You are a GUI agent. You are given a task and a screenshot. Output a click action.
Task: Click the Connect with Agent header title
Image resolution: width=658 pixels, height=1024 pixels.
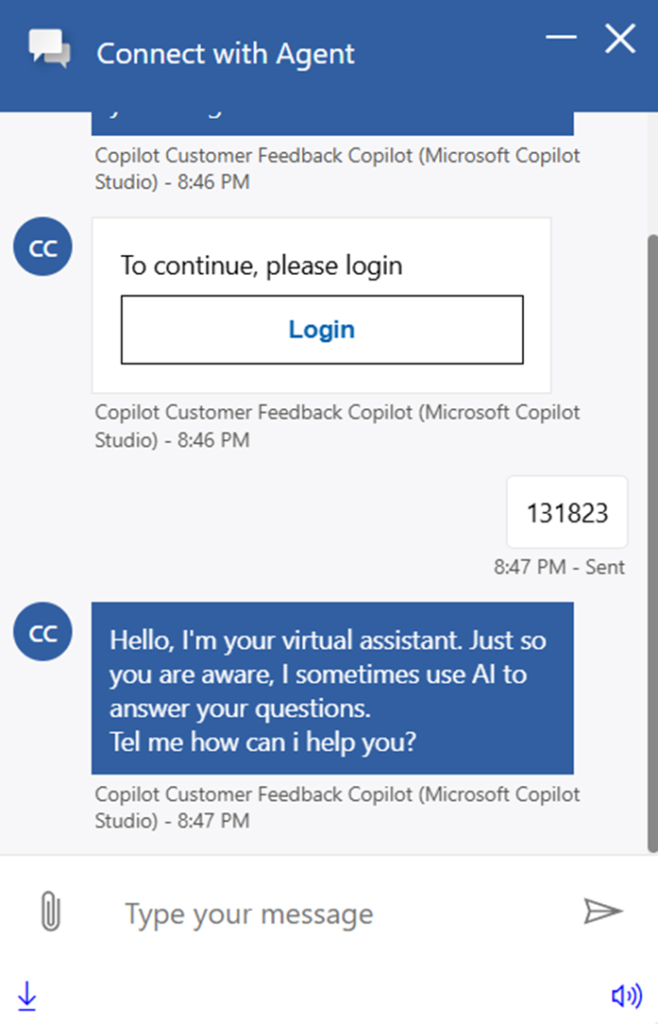(x=225, y=53)
